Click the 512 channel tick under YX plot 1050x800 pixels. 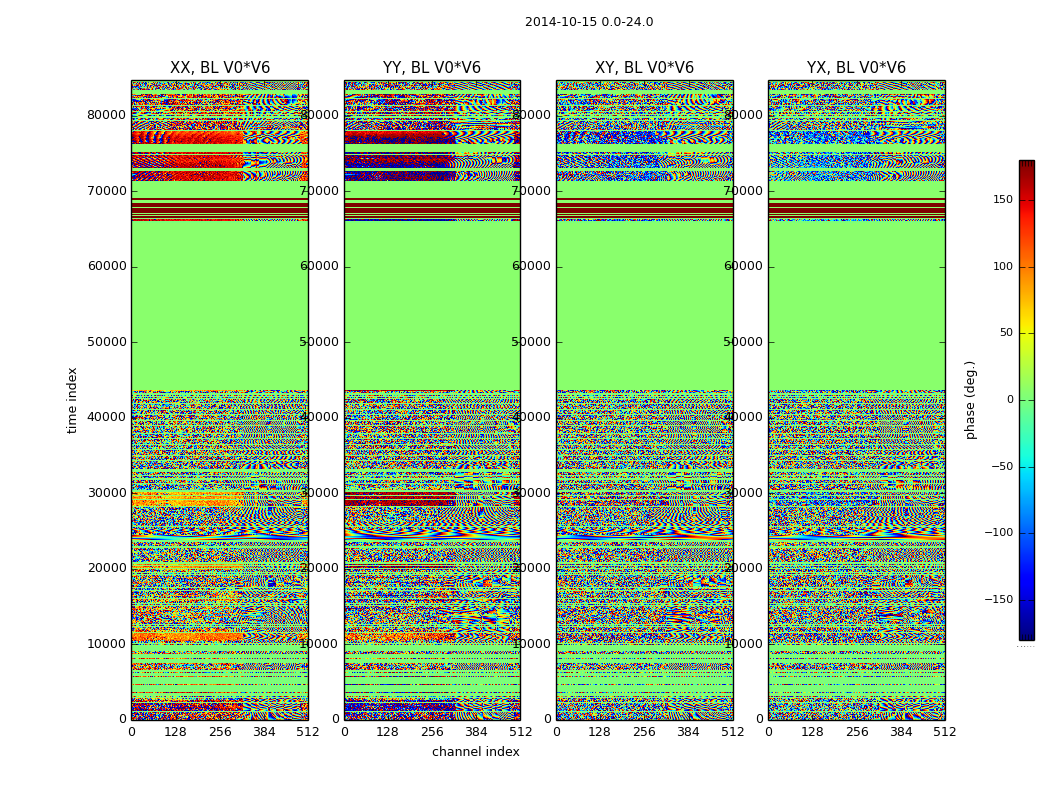coord(945,732)
